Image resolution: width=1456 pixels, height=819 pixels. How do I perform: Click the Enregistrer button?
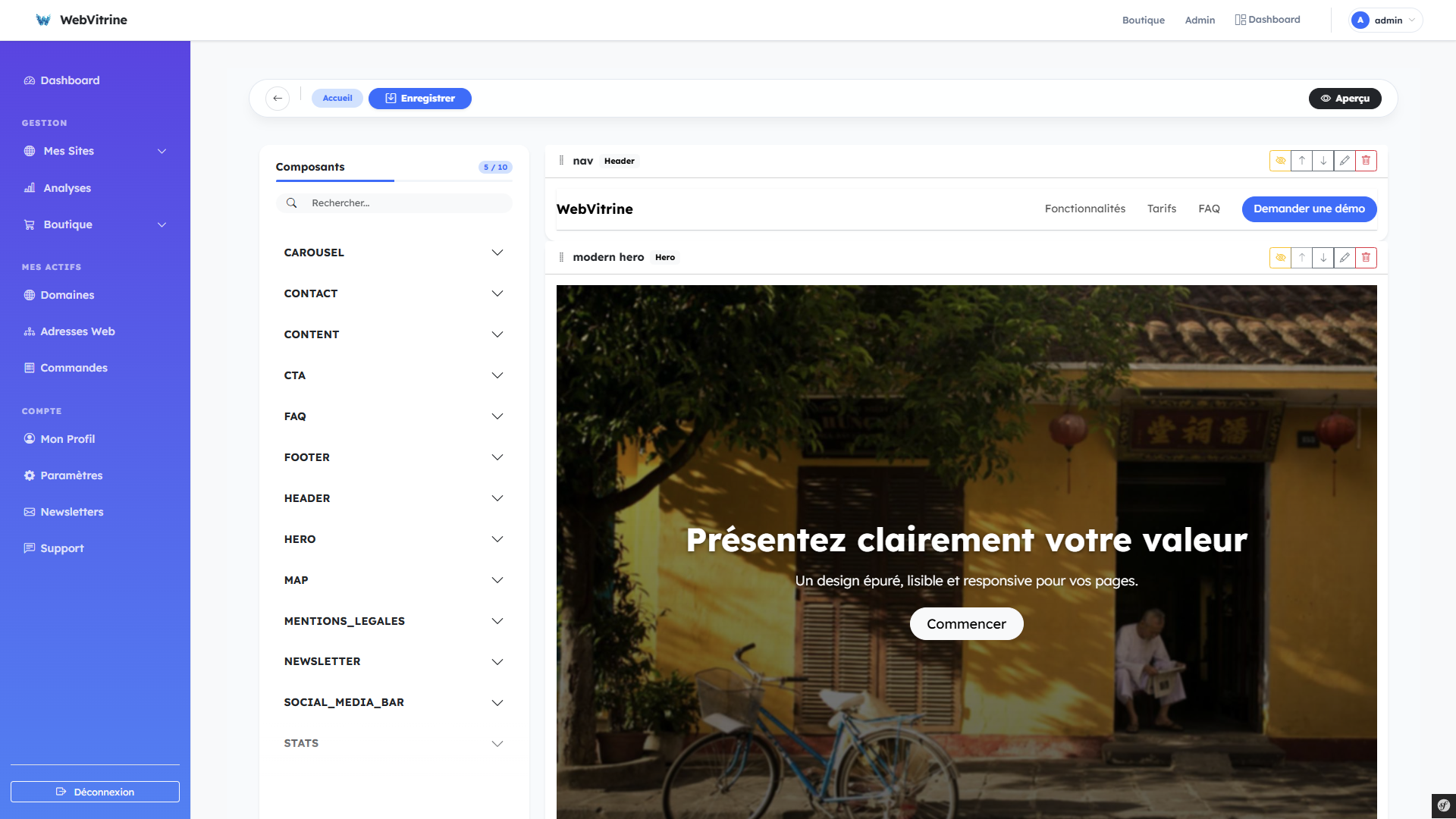(419, 99)
